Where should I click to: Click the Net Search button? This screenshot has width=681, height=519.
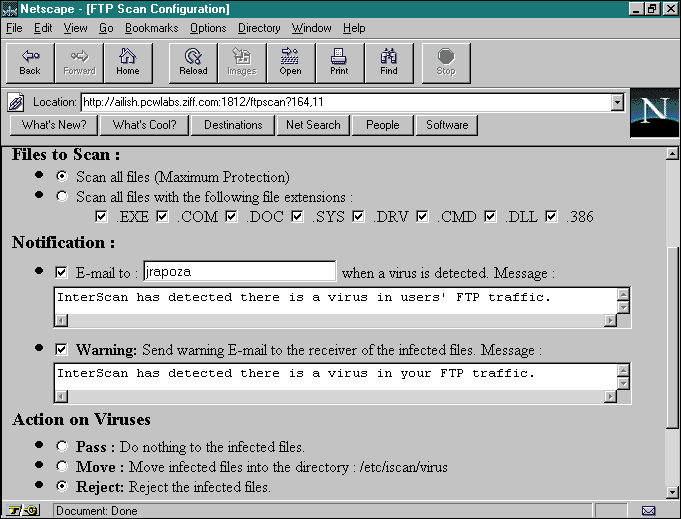(313, 125)
